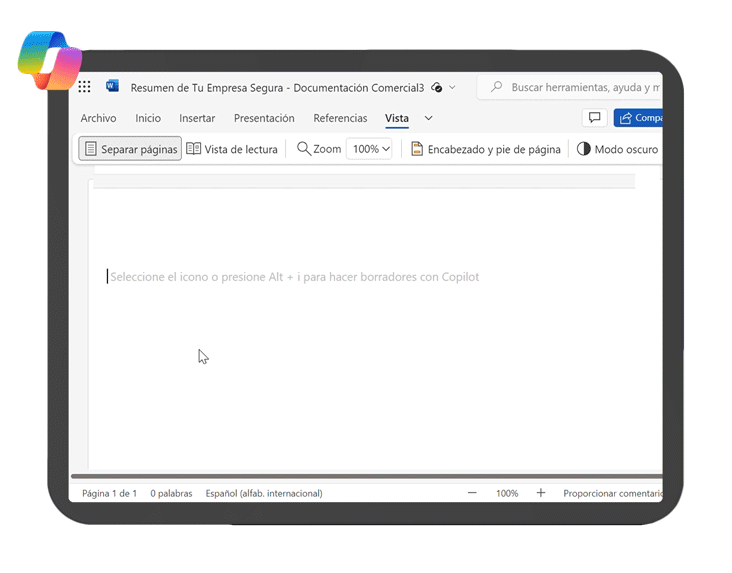732x573 pixels.
Task: Expand the 100% zoom dropdown
Action: pyautogui.click(x=369, y=149)
